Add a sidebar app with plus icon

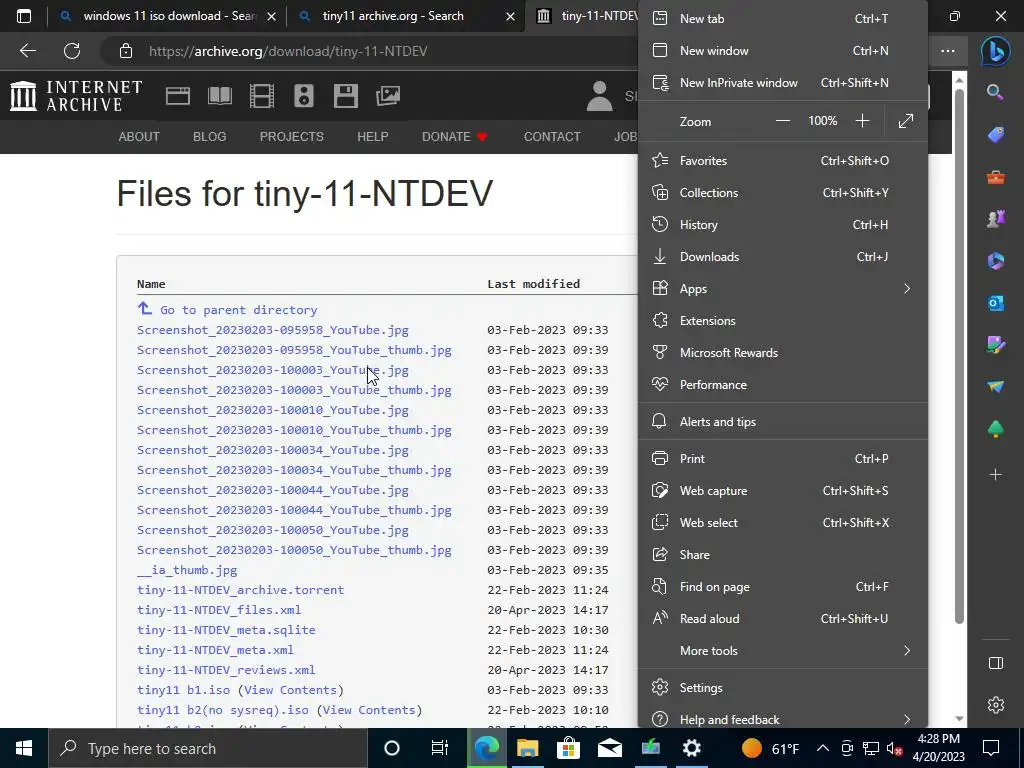pyautogui.click(x=995, y=475)
